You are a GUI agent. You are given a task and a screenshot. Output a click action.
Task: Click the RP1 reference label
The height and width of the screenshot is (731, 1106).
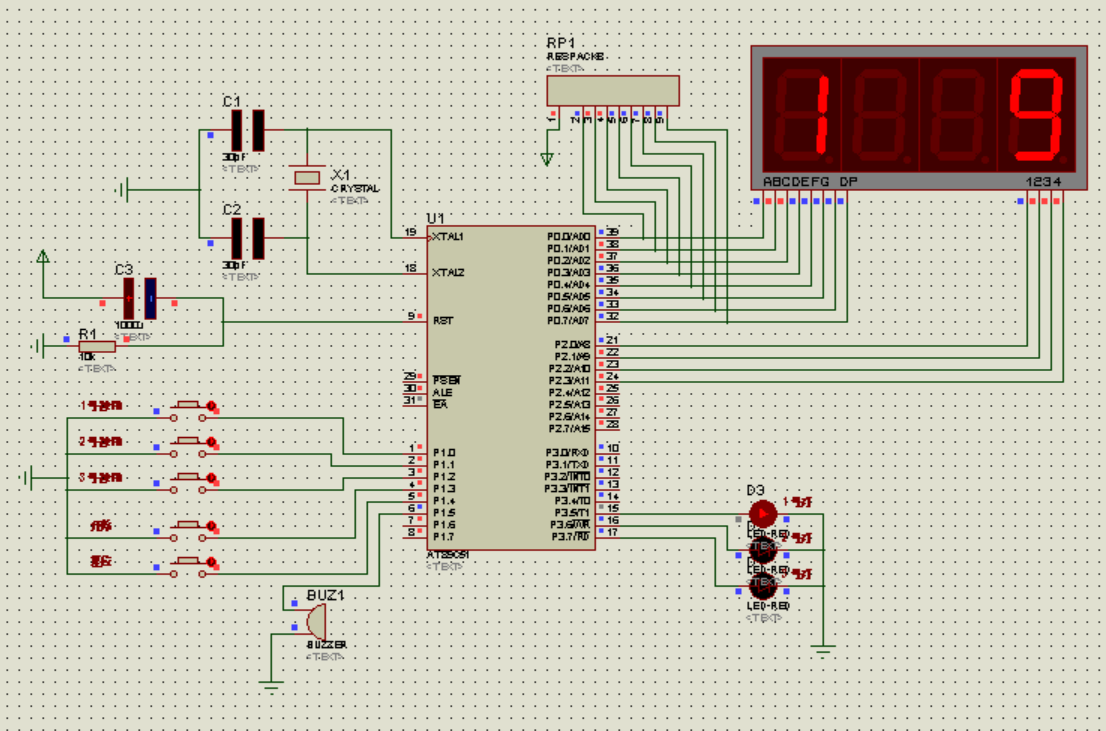coord(561,44)
